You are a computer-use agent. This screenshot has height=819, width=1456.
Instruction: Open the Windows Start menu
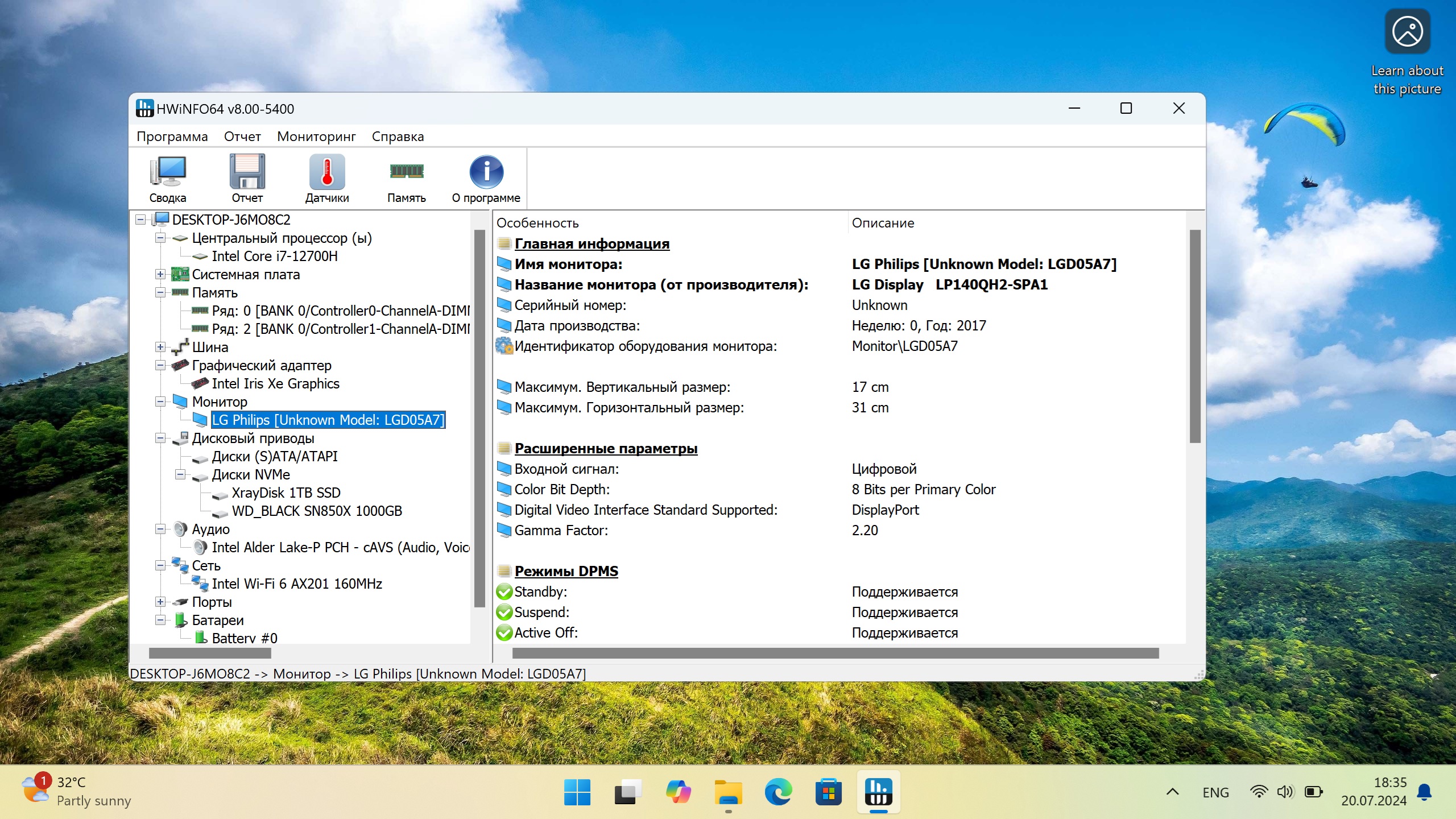pos(577,792)
